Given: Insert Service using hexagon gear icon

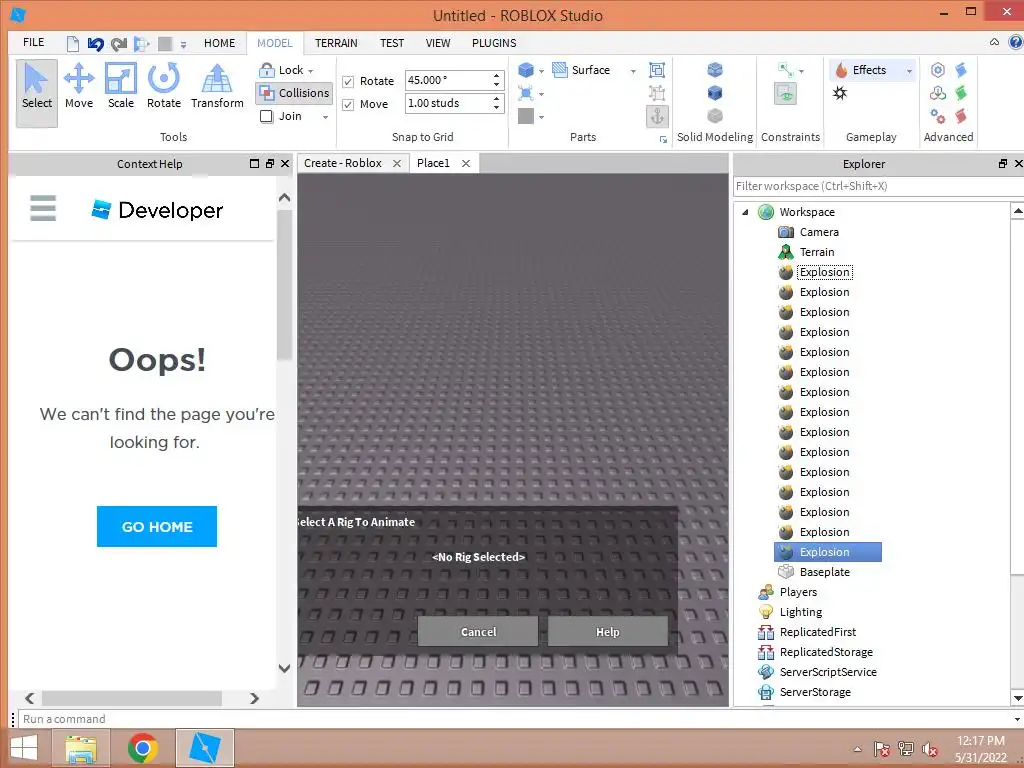Looking at the screenshot, I should tap(938, 70).
